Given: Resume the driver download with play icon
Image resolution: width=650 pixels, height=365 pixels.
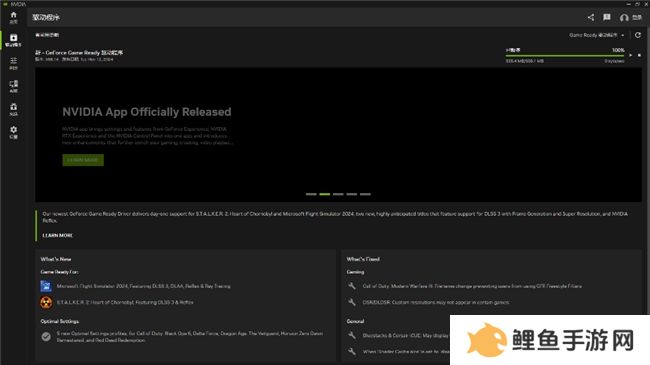Looking at the screenshot, I should coord(631,55).
